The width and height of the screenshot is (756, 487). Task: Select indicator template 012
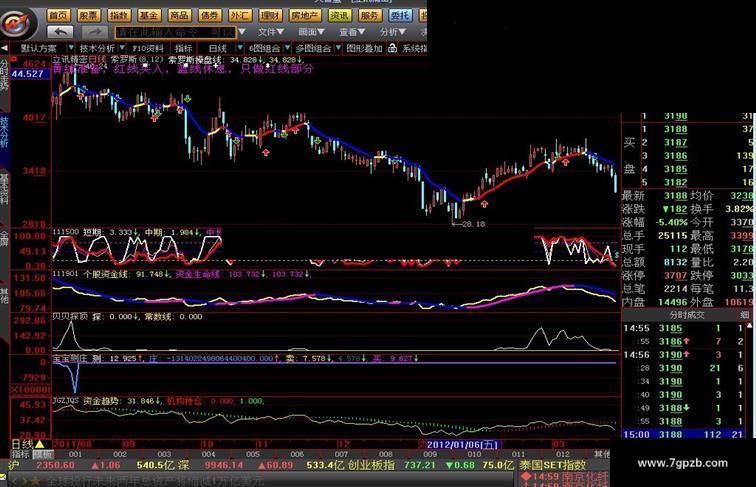(563, 454)
